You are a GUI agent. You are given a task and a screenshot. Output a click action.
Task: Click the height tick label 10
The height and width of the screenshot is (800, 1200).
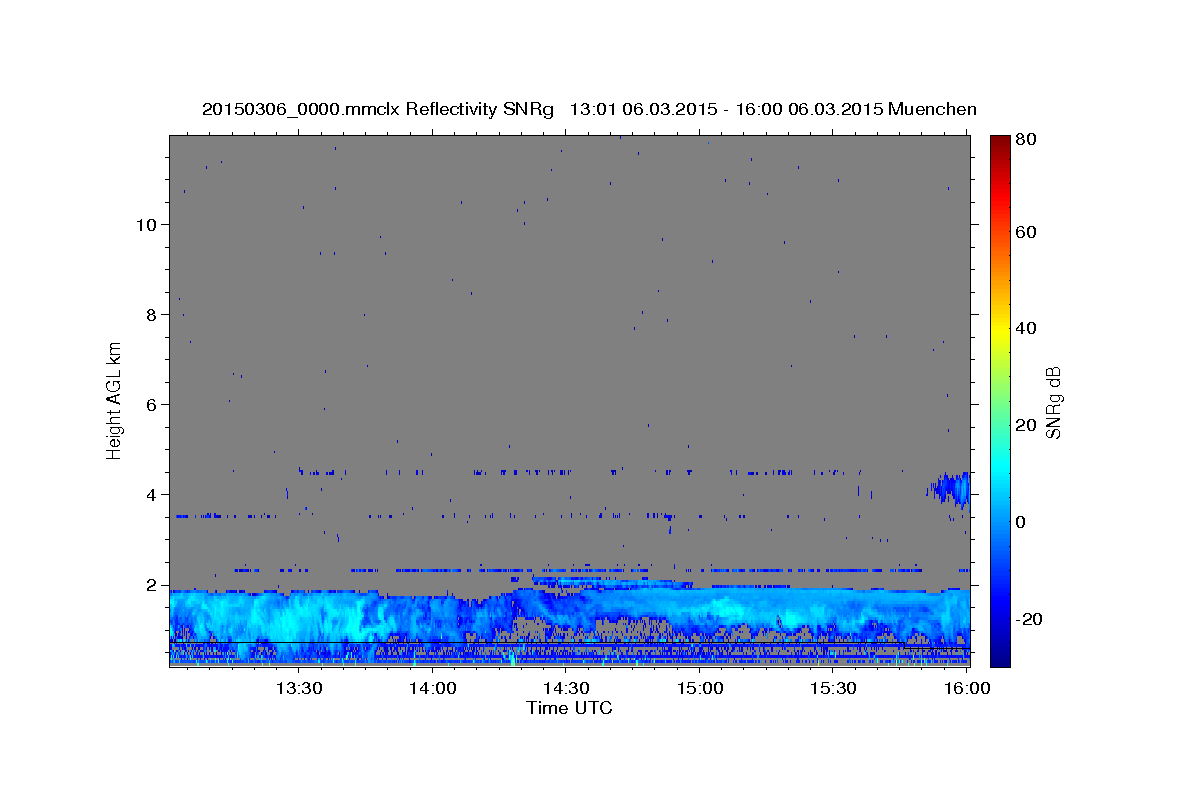tap(146, 224)
